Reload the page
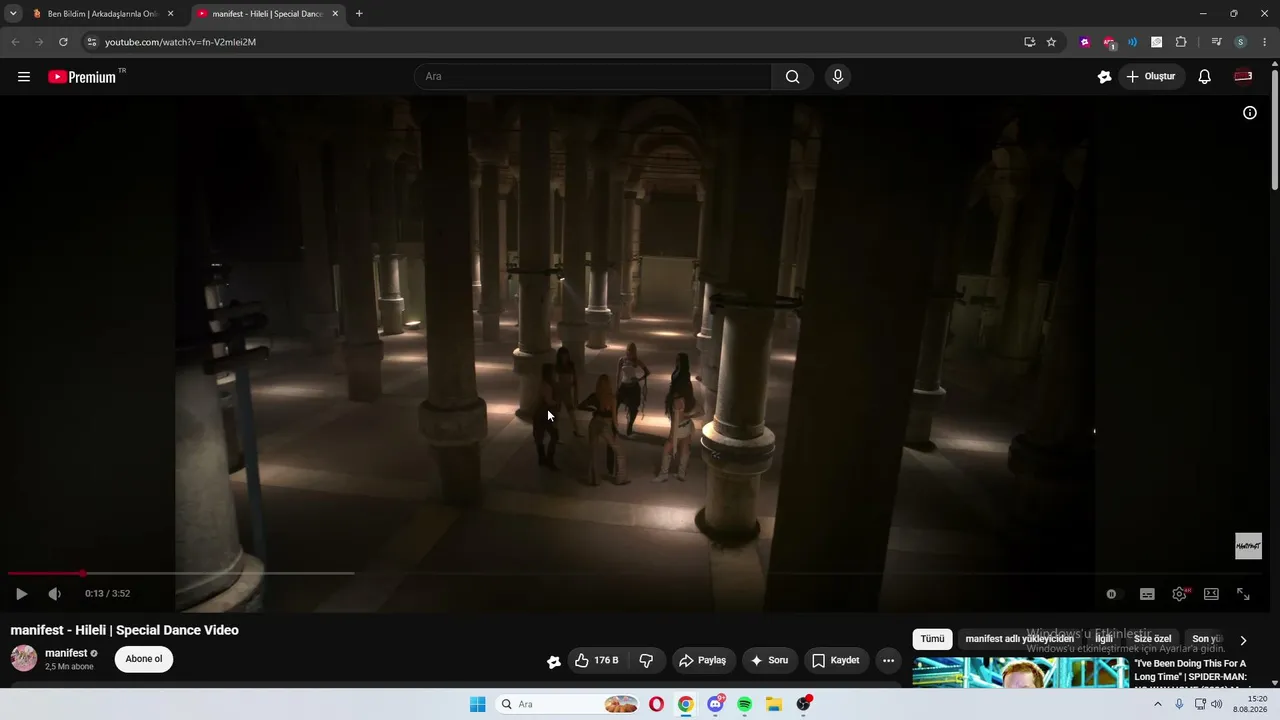Viewport: 1280px width, 720px height. coord(63,42)
